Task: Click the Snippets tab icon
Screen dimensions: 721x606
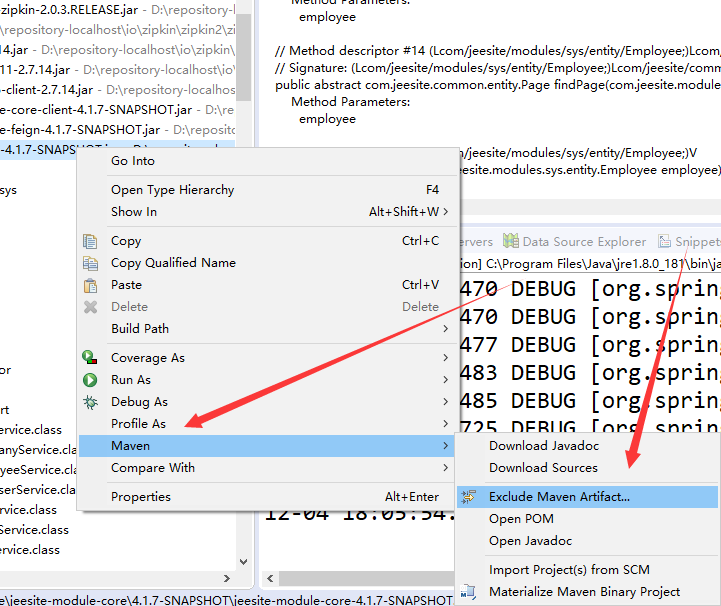Action: click(x=664, y=241)
